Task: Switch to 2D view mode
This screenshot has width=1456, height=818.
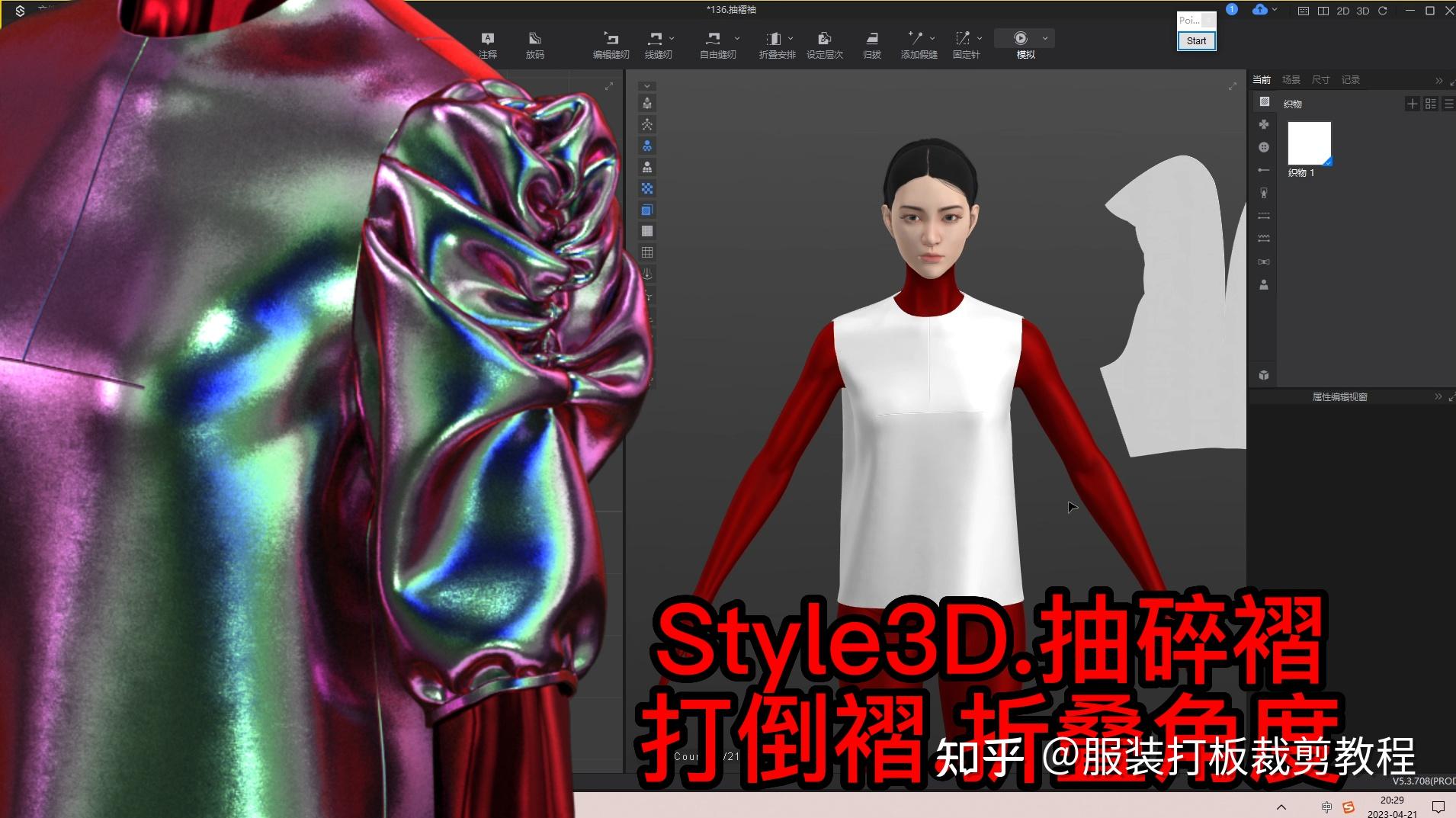Action: (1343, 11)
